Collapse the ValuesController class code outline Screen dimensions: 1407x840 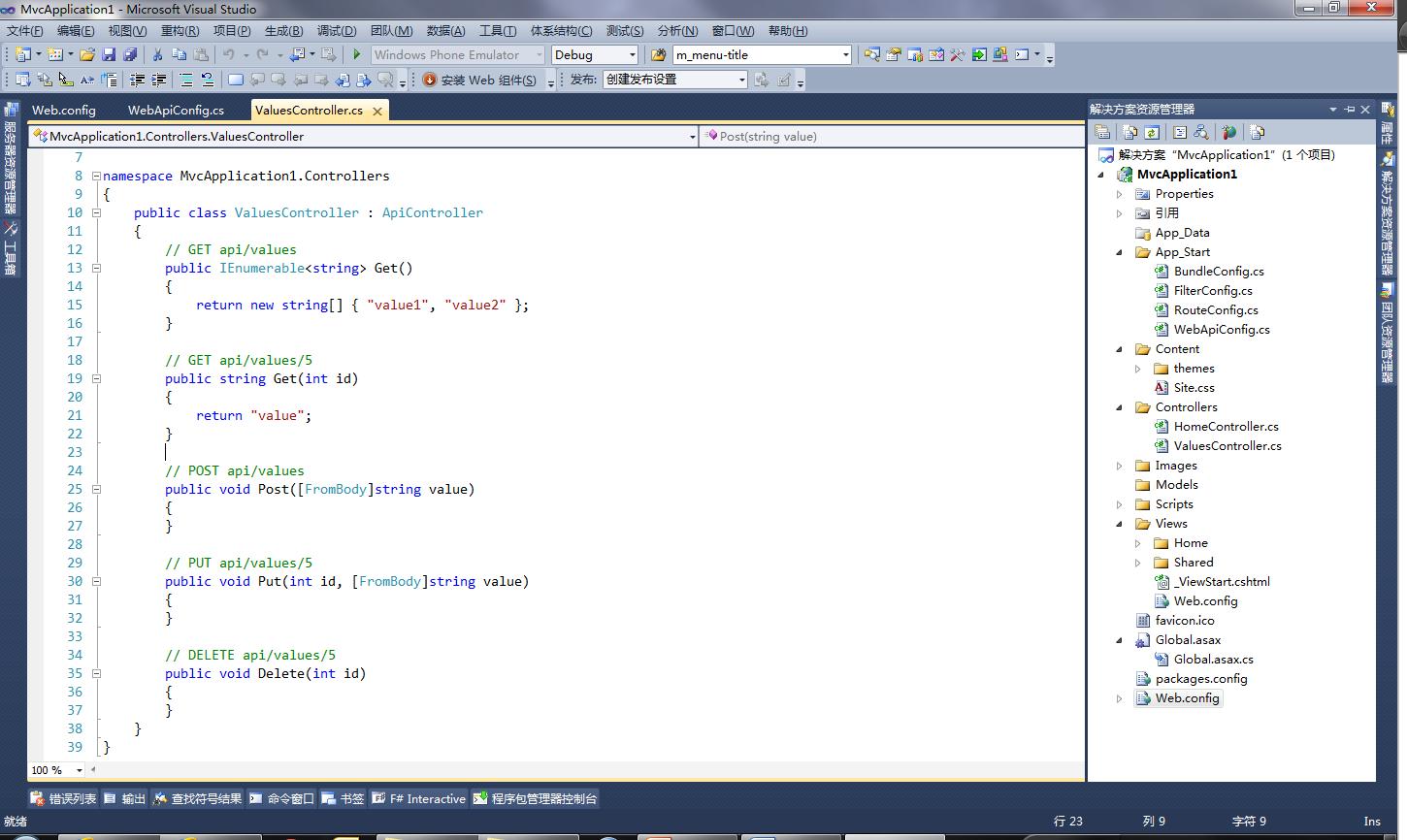point(96,212)
